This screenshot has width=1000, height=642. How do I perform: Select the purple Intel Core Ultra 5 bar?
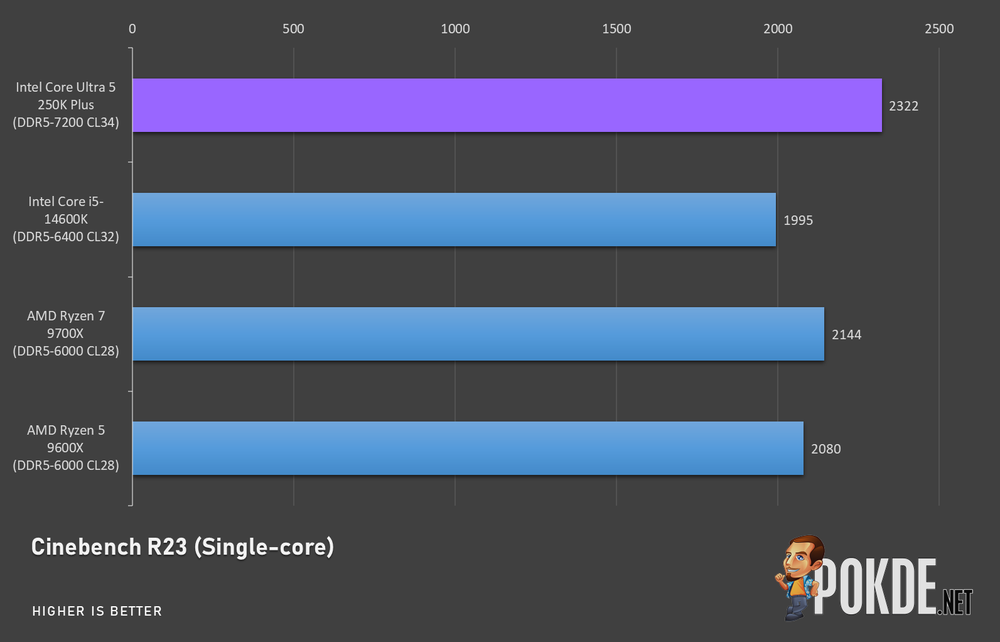click(x=507, y=105)
